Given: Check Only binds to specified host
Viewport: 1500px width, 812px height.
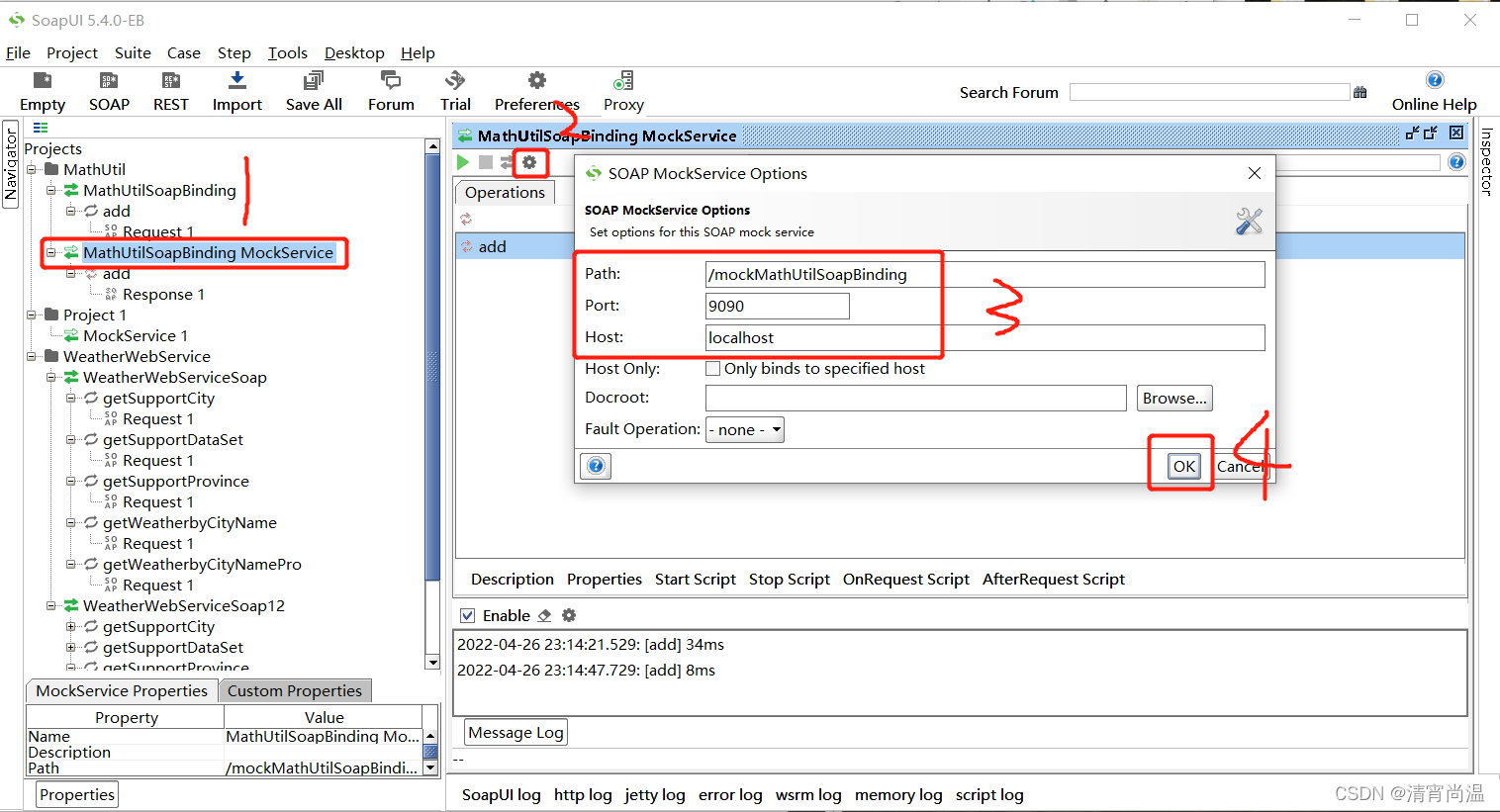Looking at the screenshot, I should 712,368.
